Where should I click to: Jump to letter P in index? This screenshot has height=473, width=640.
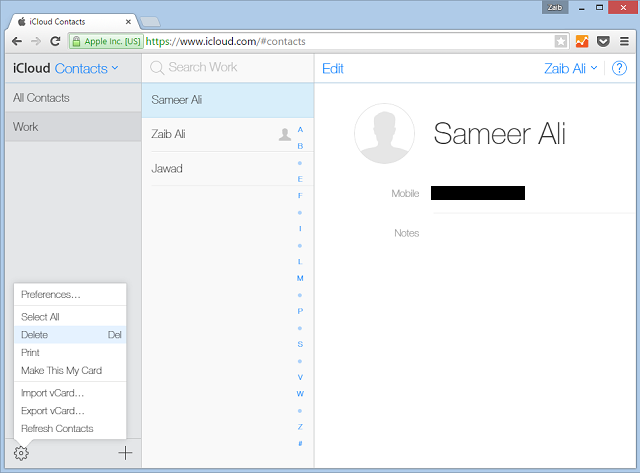coord(300,311)
